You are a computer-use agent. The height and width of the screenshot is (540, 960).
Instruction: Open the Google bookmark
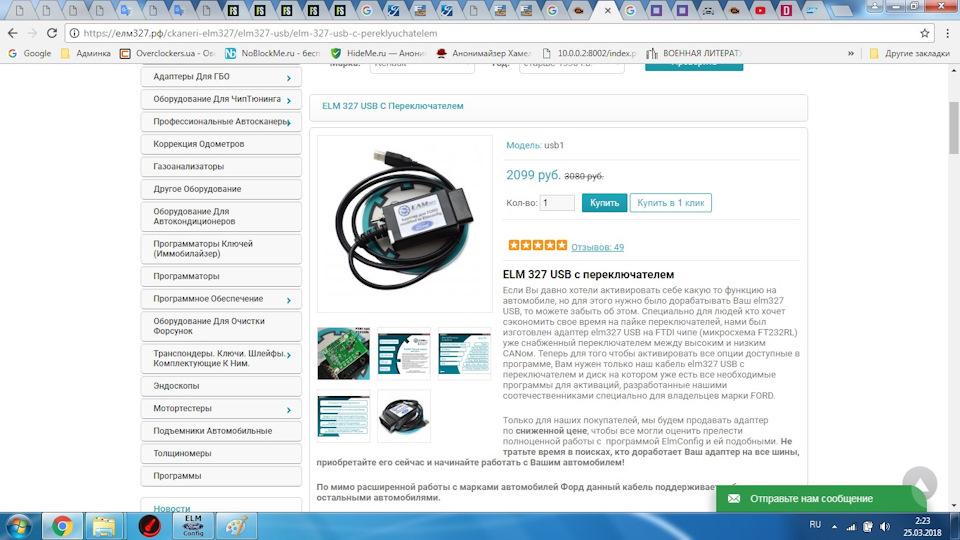(x=29, y=53)
